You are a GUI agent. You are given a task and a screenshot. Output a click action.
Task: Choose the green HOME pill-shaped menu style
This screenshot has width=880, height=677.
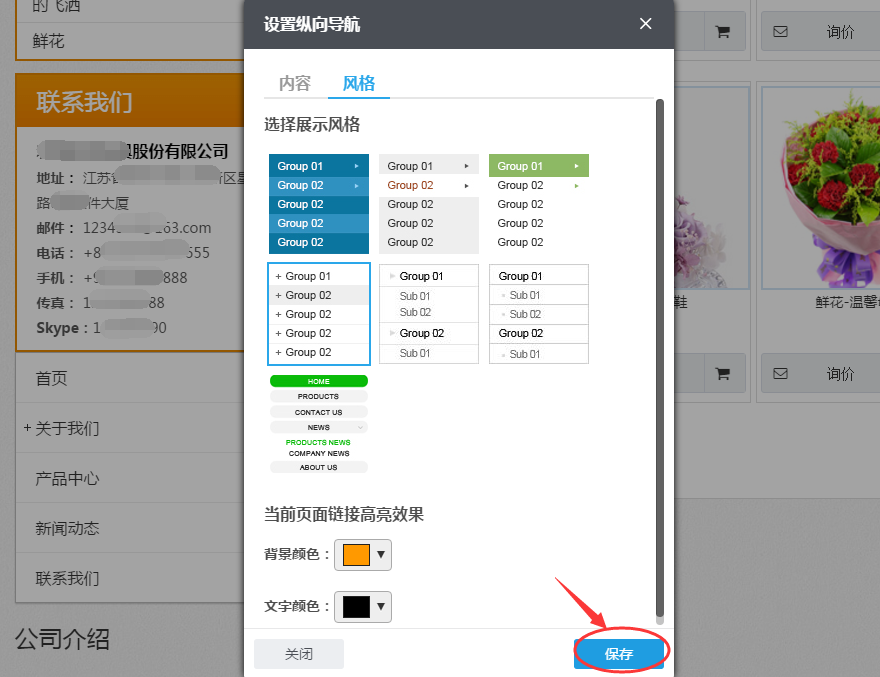pyautogui.click(x=319, y=424)
